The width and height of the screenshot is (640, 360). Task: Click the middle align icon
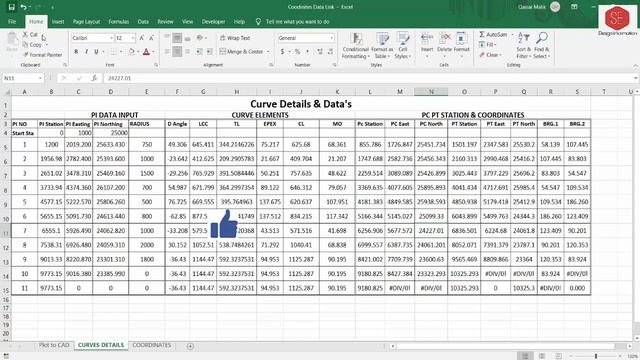coord(177,38)
